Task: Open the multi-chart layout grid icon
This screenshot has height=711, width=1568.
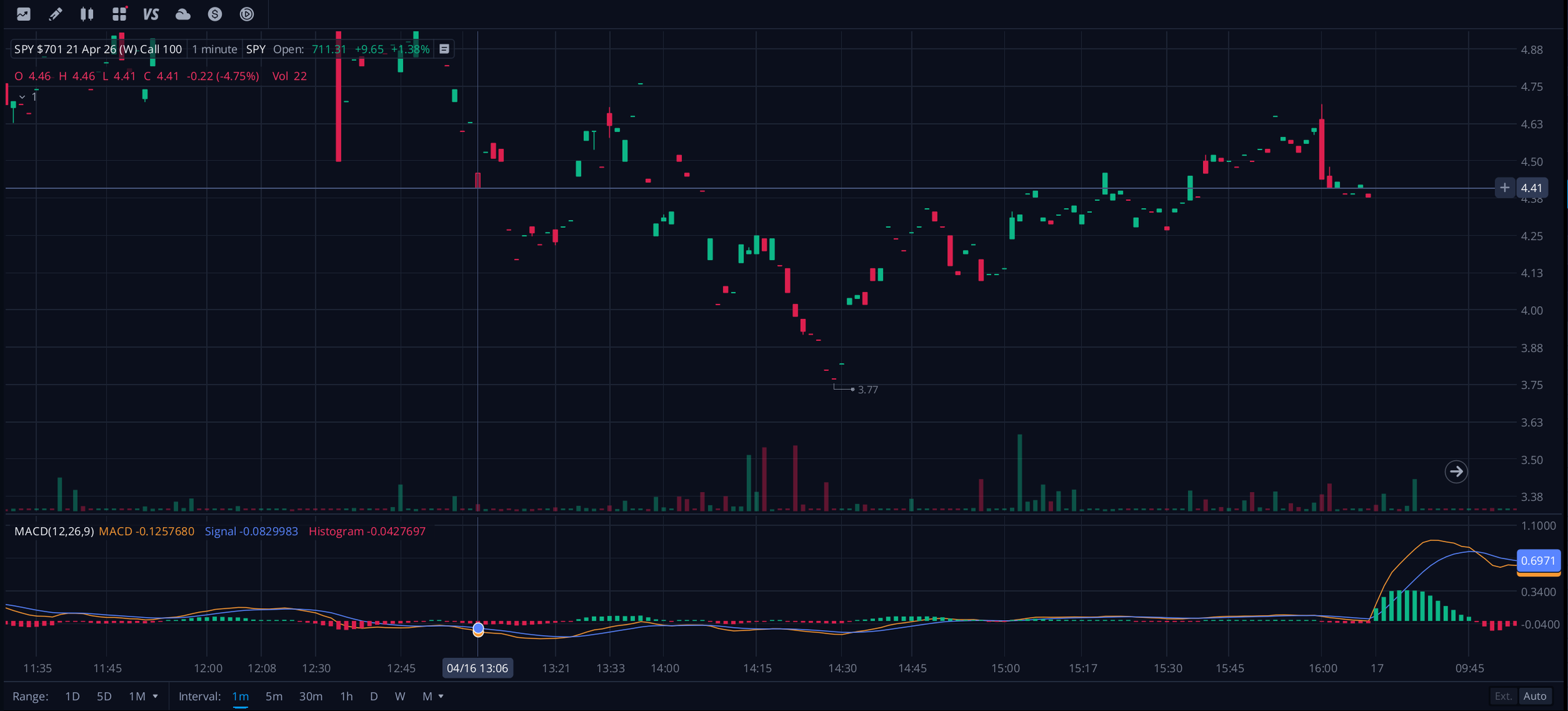Action: 119,14
